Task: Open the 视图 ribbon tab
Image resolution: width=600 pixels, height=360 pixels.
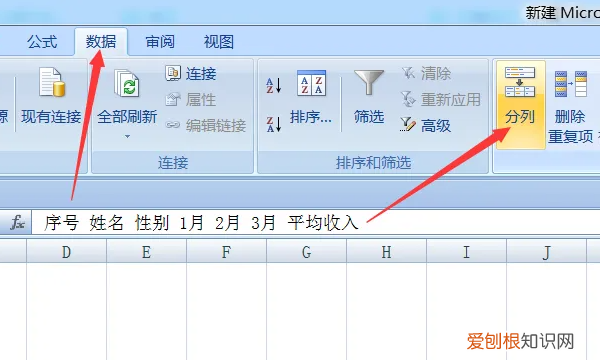Action: tap(218, 42)
